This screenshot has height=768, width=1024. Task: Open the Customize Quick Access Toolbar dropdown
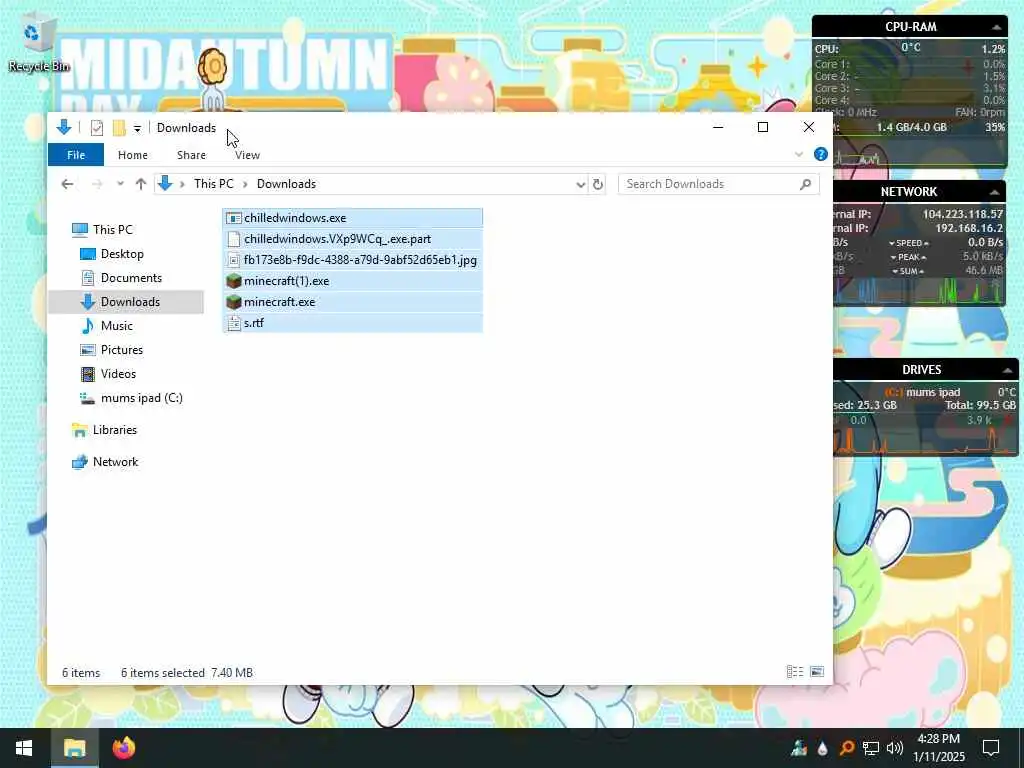point(137,129)
